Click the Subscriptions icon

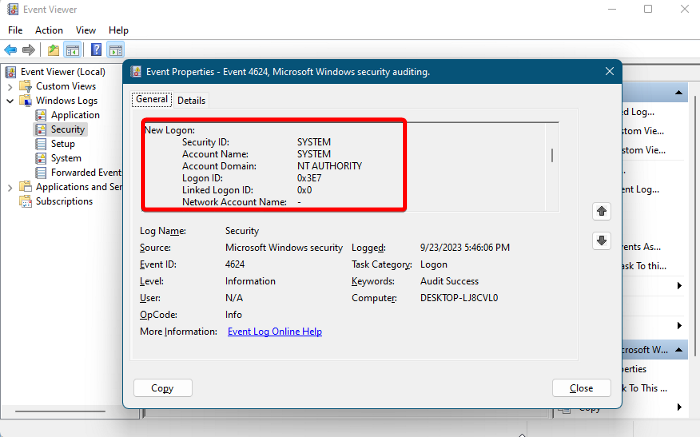tap(26, 201)
